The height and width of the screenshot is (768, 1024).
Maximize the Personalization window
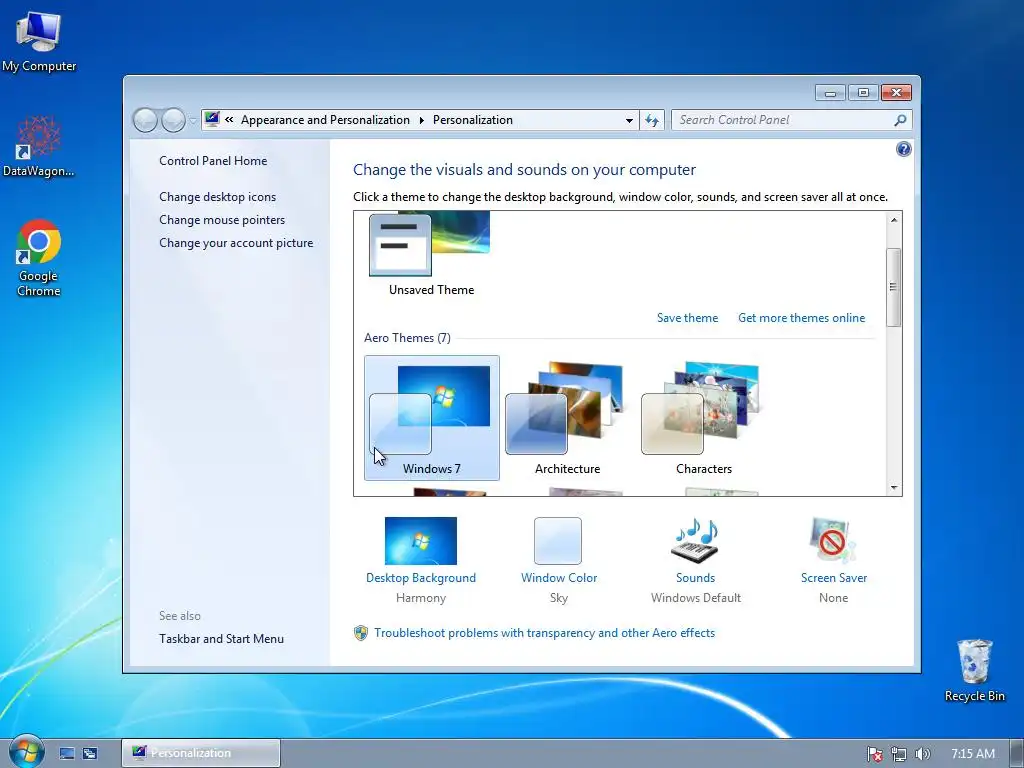tap(863, 93)
